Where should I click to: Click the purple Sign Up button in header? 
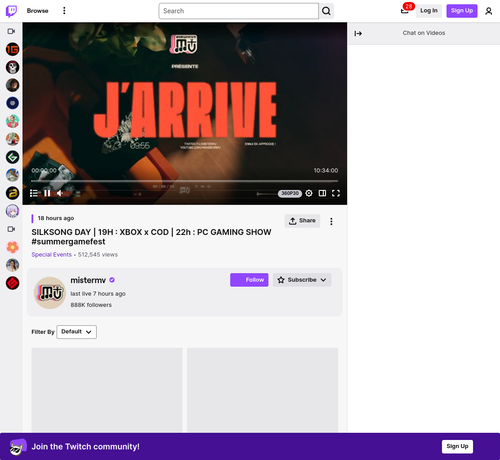[x=462, y=11]
